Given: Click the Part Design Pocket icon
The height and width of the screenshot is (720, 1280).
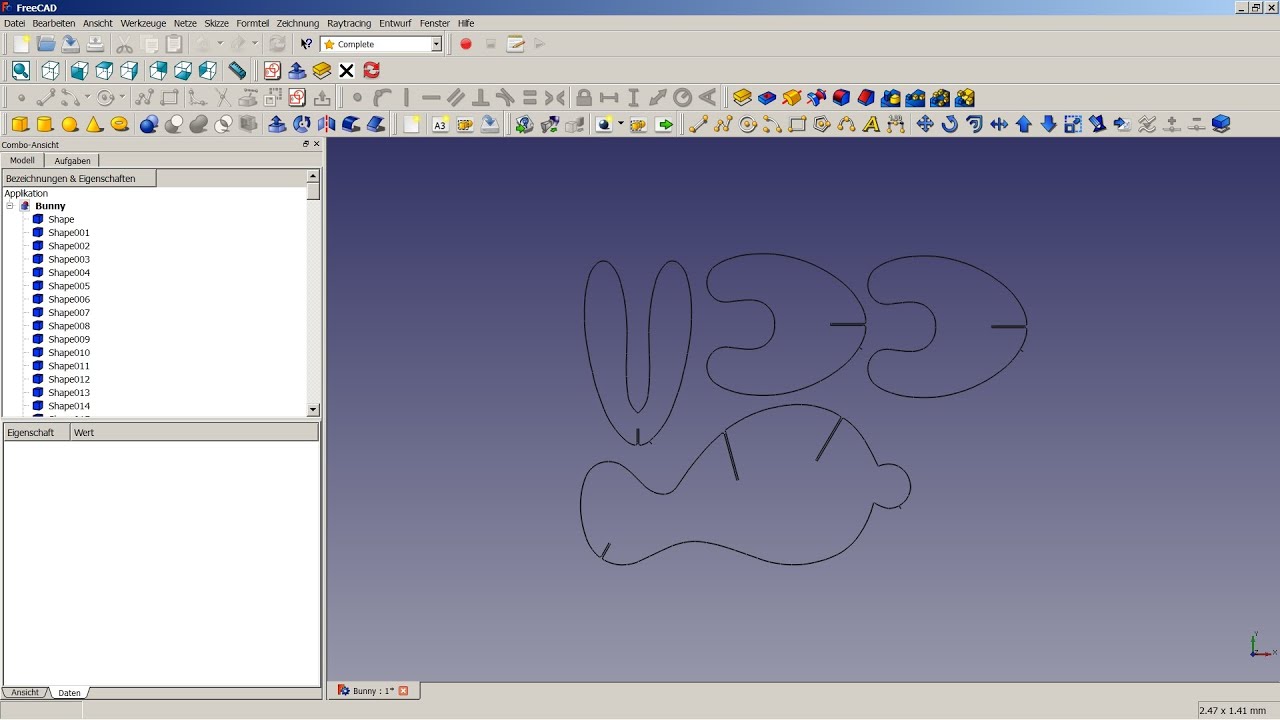Looking at the screenshot, I should coord(767,97).
